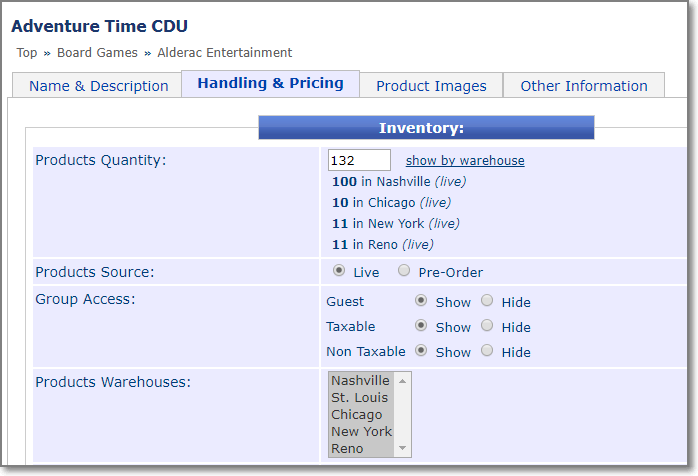Viewport: 698px width, 476px height.
Task: Focus the Products Quantity field
Action: click(359, 160)
